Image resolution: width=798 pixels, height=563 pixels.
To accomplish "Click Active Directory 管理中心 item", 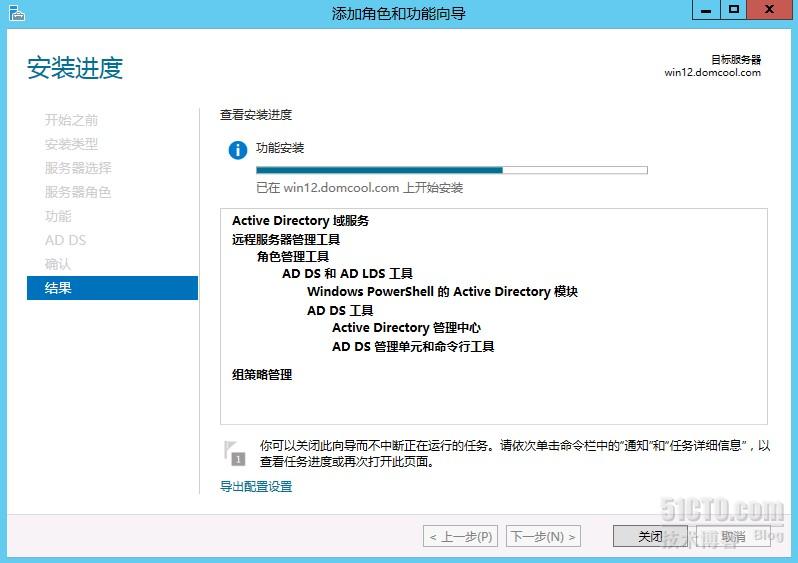I will (x=406, y=327).
